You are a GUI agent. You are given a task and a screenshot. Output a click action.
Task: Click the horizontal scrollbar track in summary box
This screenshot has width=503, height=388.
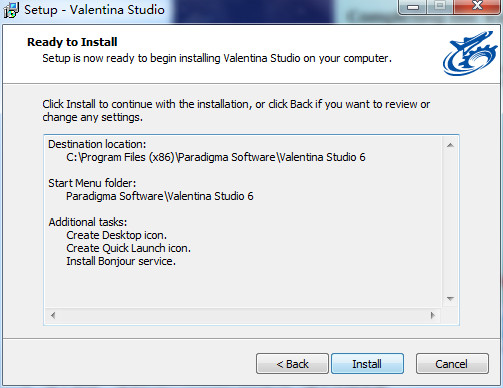(x=243, y=315)
